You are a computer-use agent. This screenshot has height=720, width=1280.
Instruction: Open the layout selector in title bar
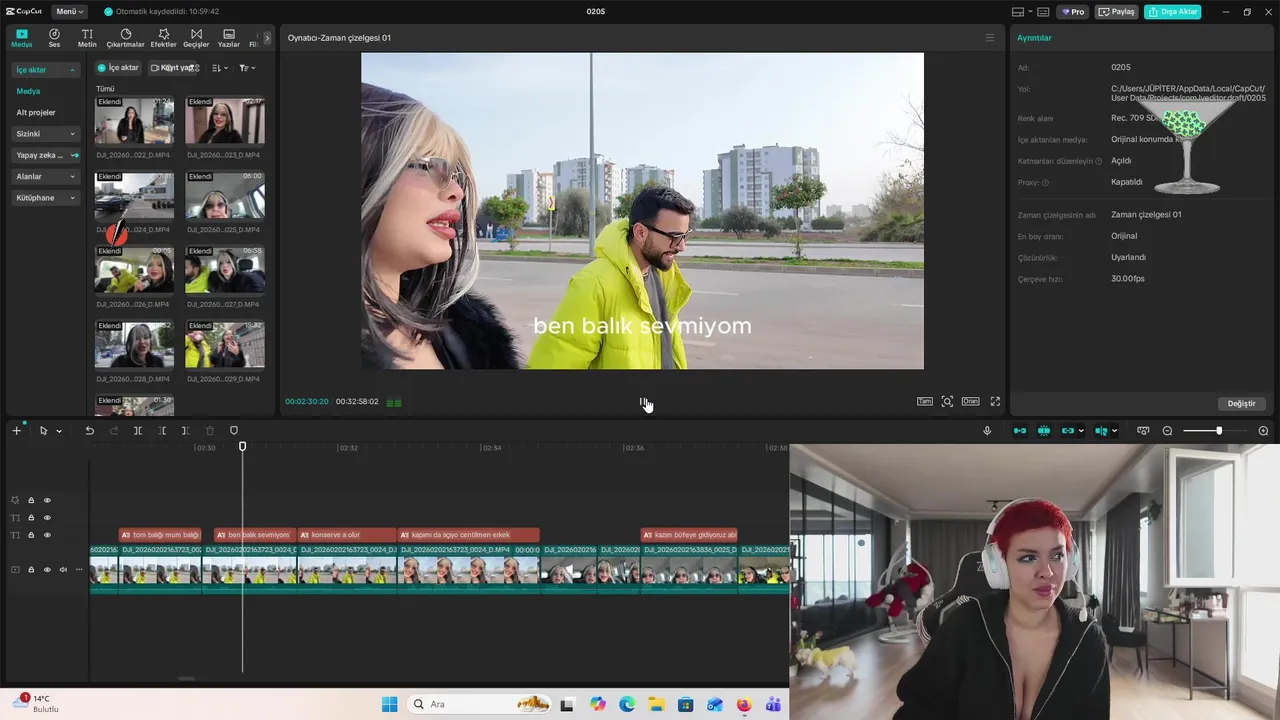tap(1021, 12)
